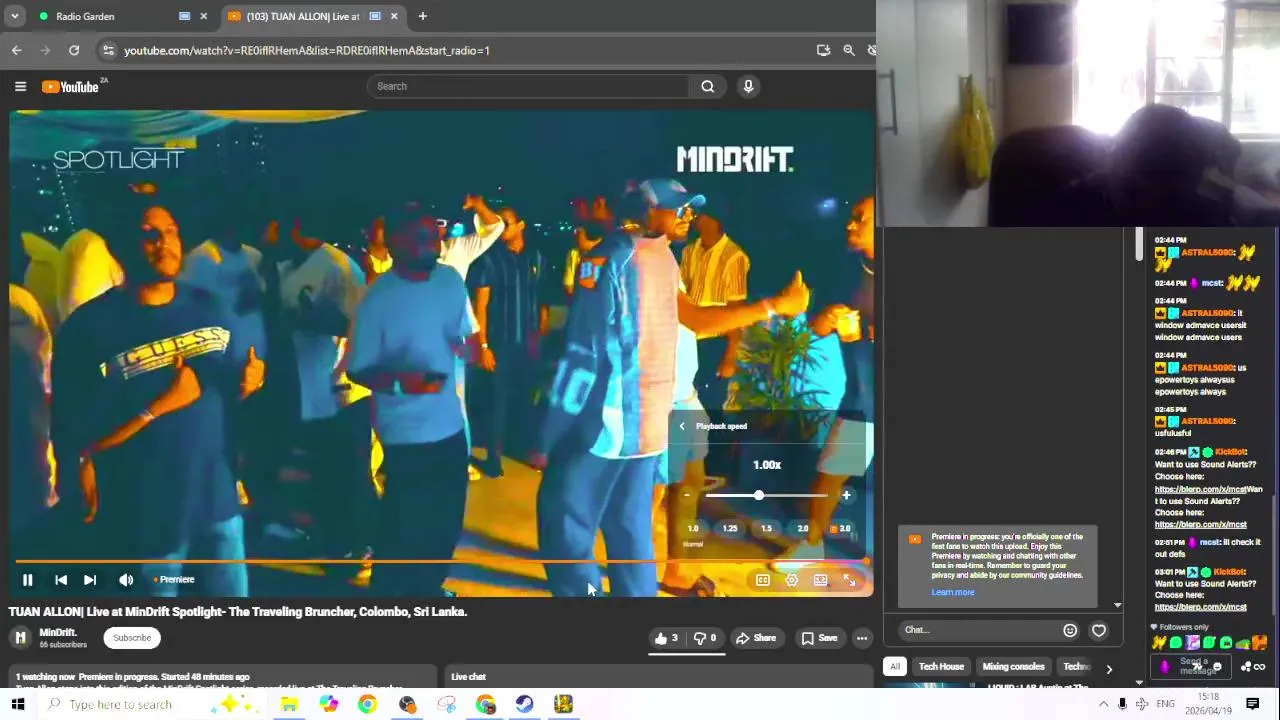Click the search magnifier button
The image size is (1280, 720).
click(707, 86)
